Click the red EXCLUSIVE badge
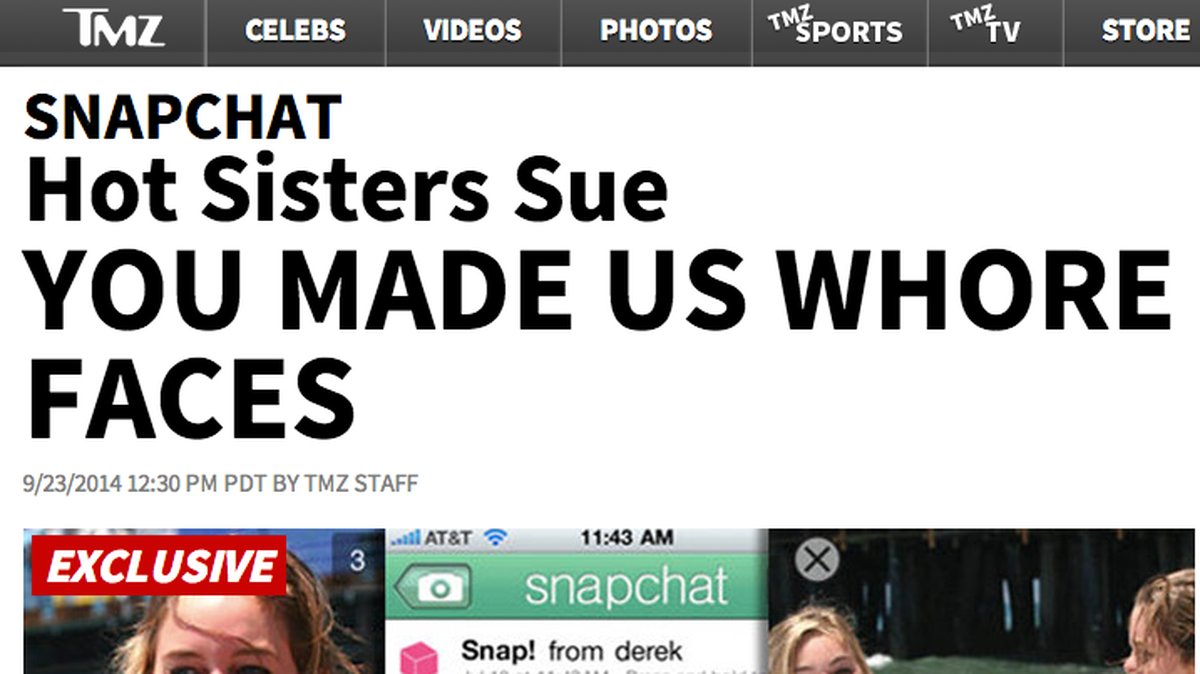Screen dimensions: 1200x674 click(x=159, y=566)
